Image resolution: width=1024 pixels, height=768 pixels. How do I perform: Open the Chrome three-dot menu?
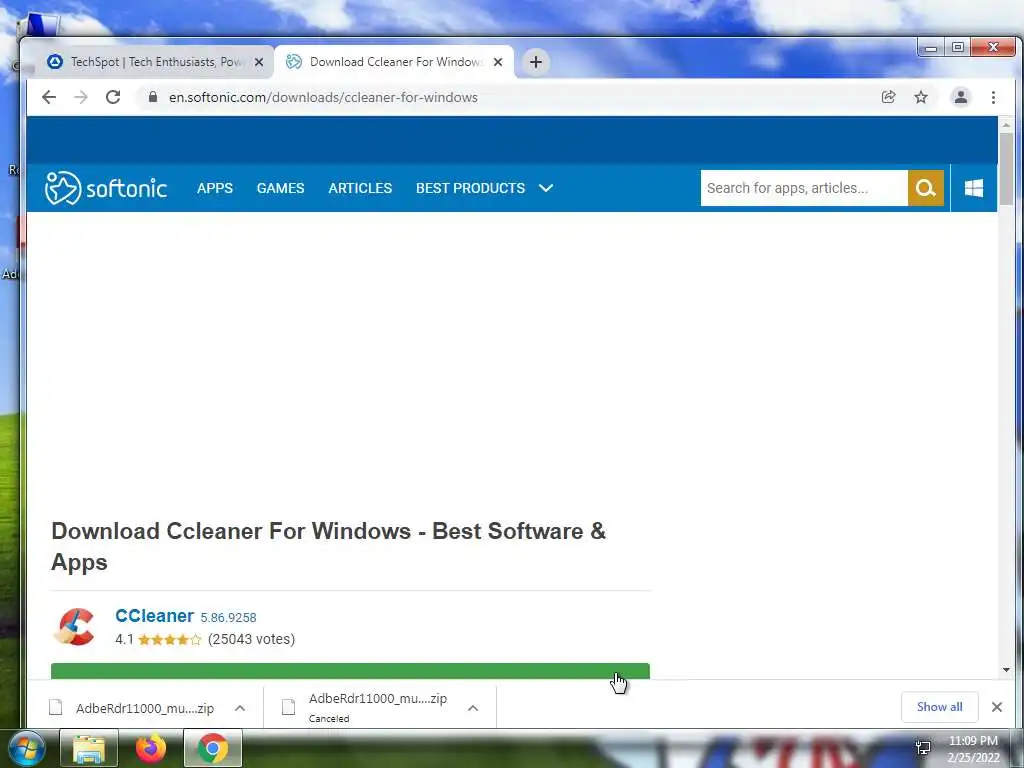pyautogui.click(x=993, y=97)
